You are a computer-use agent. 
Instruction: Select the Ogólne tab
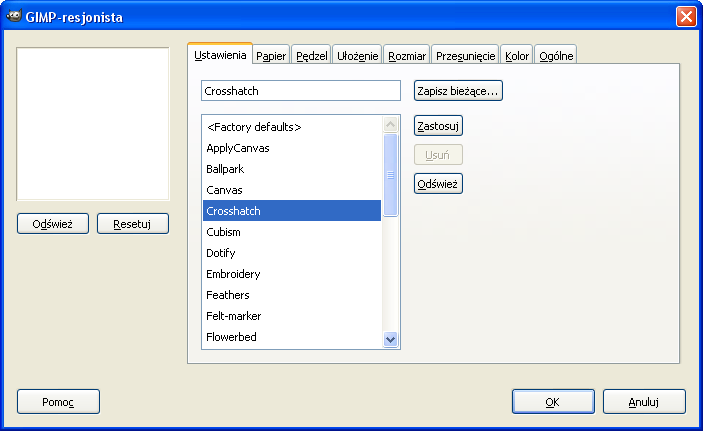tap(556, 56)
